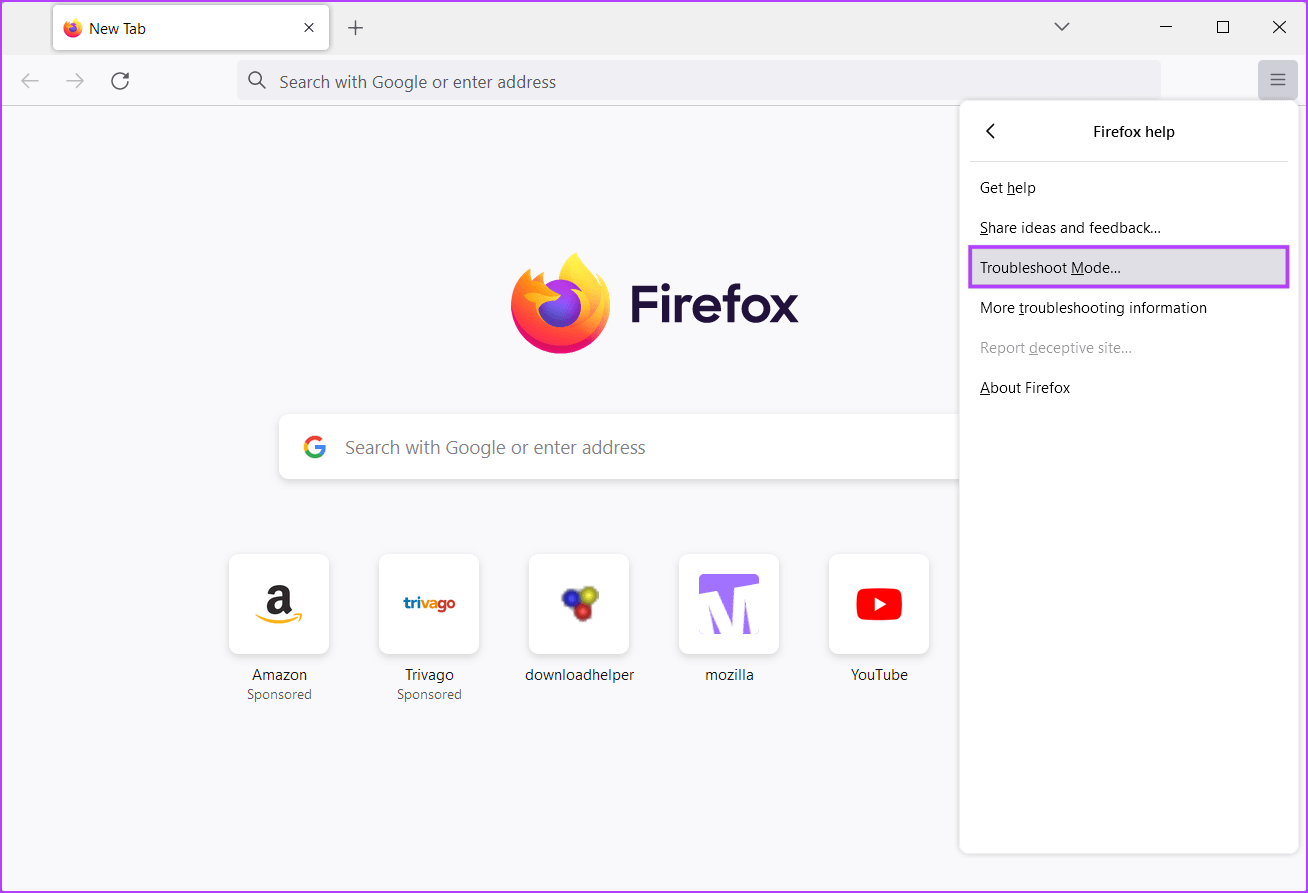
Task: Maximize the Firefox window
Action: click(1222, 28)
